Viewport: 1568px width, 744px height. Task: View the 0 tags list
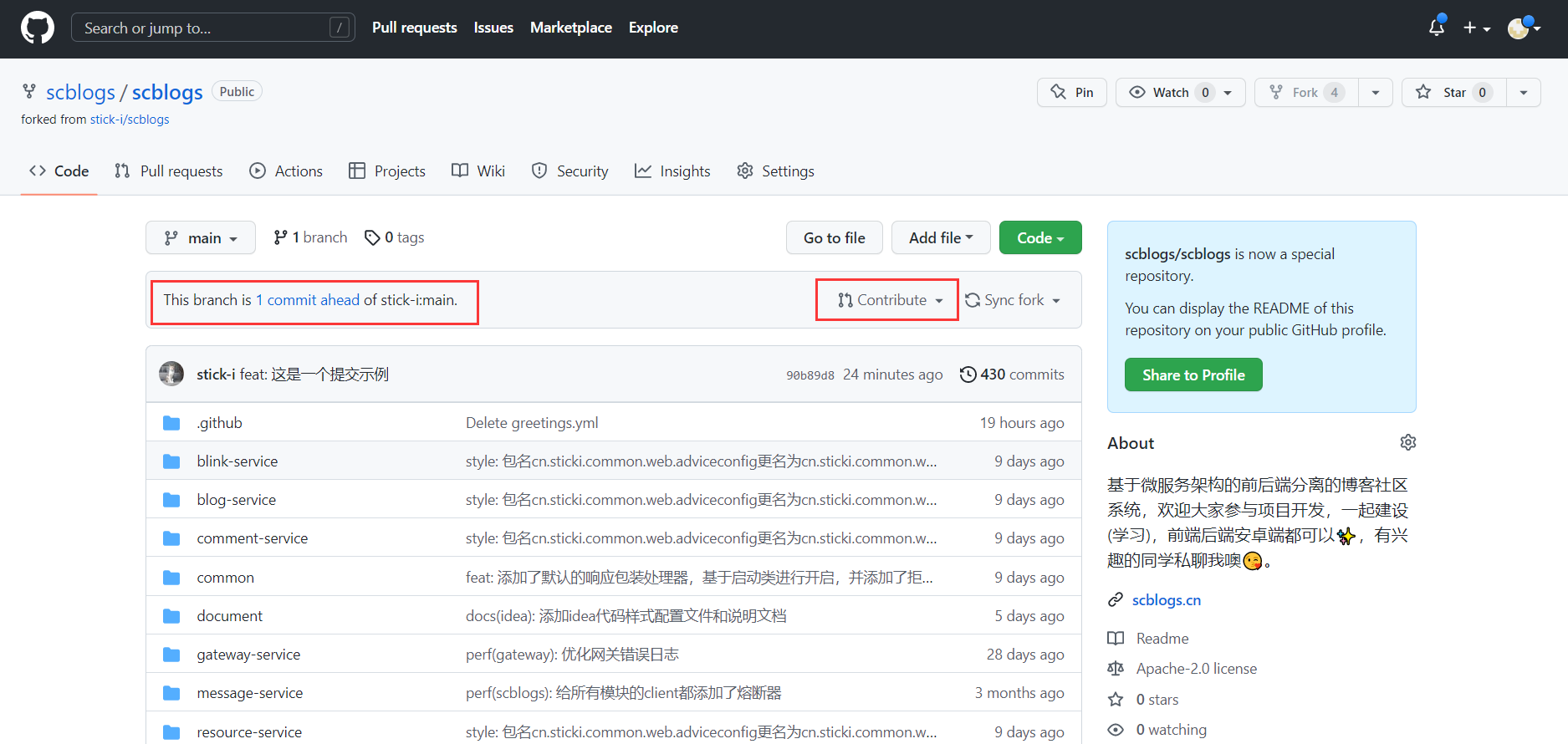[395, 237]
